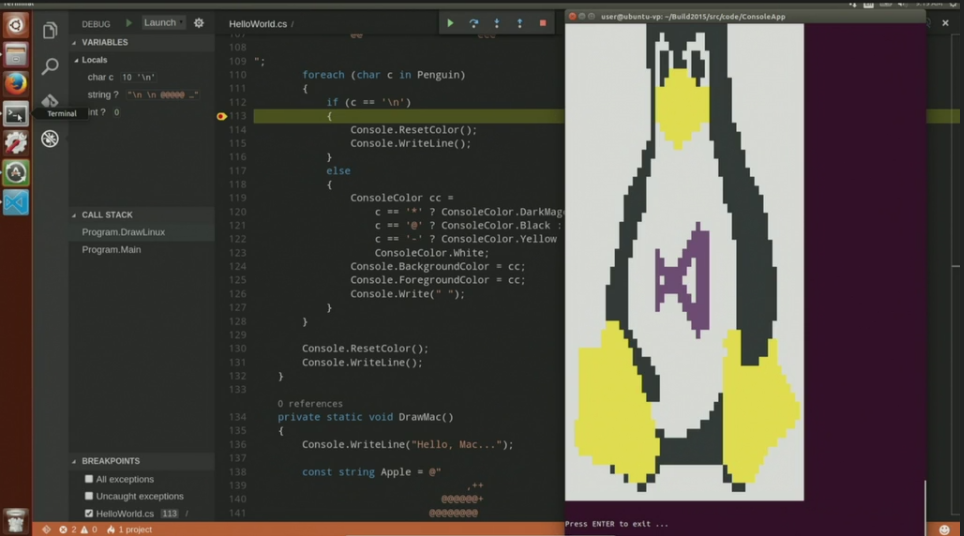Start debugging with the green play arrow
Screen dimensions: 964x536
(x=128, y=23)
